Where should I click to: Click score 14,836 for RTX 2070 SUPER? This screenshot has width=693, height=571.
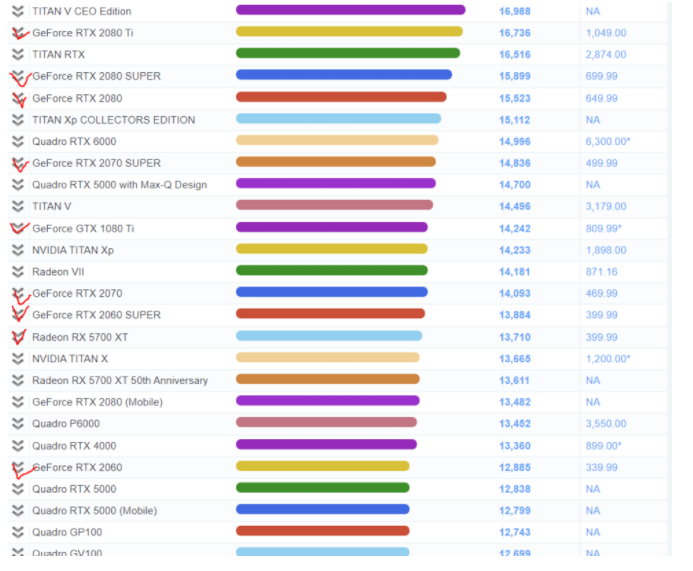tap(515, 163)
